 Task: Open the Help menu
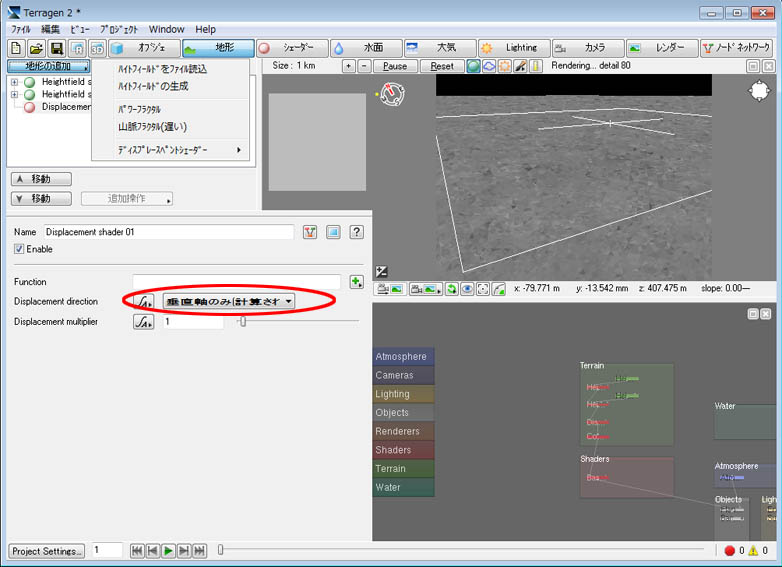(x=205, y=29)
